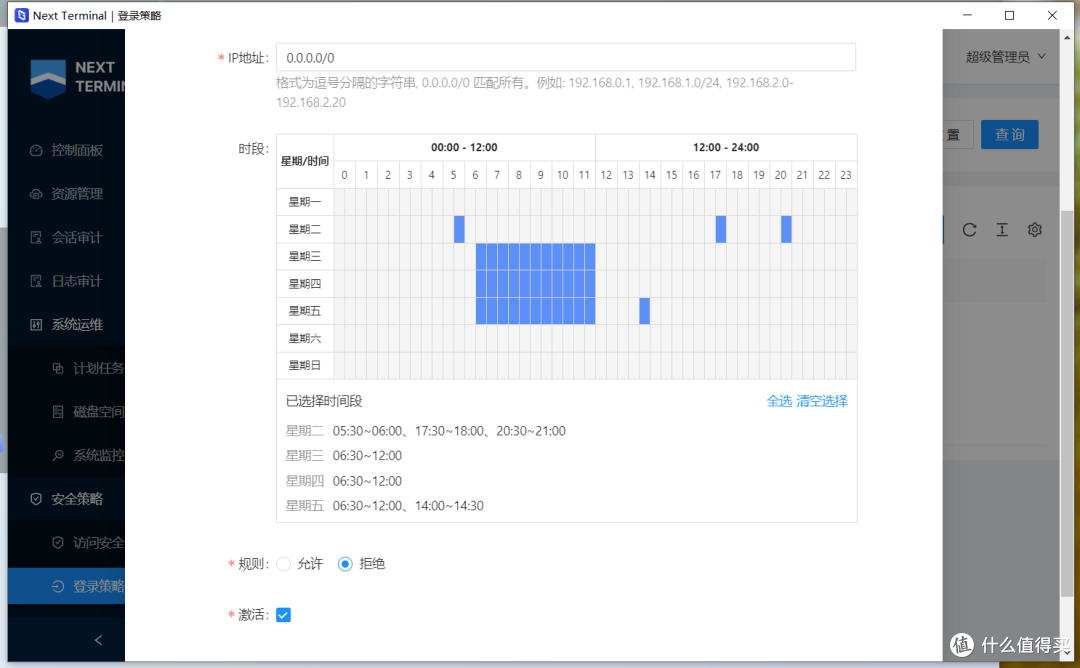This screenshot has height=668, width=1080.
Task: Click refresh icon in table toolbar
Action: pos(969,230)
